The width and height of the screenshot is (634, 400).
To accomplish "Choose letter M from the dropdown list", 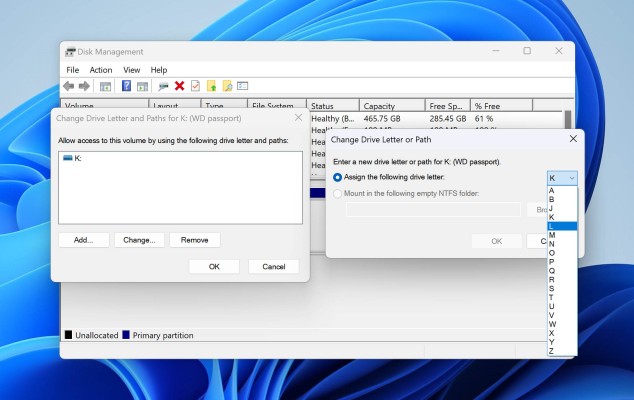I will (x=562, y=235).
